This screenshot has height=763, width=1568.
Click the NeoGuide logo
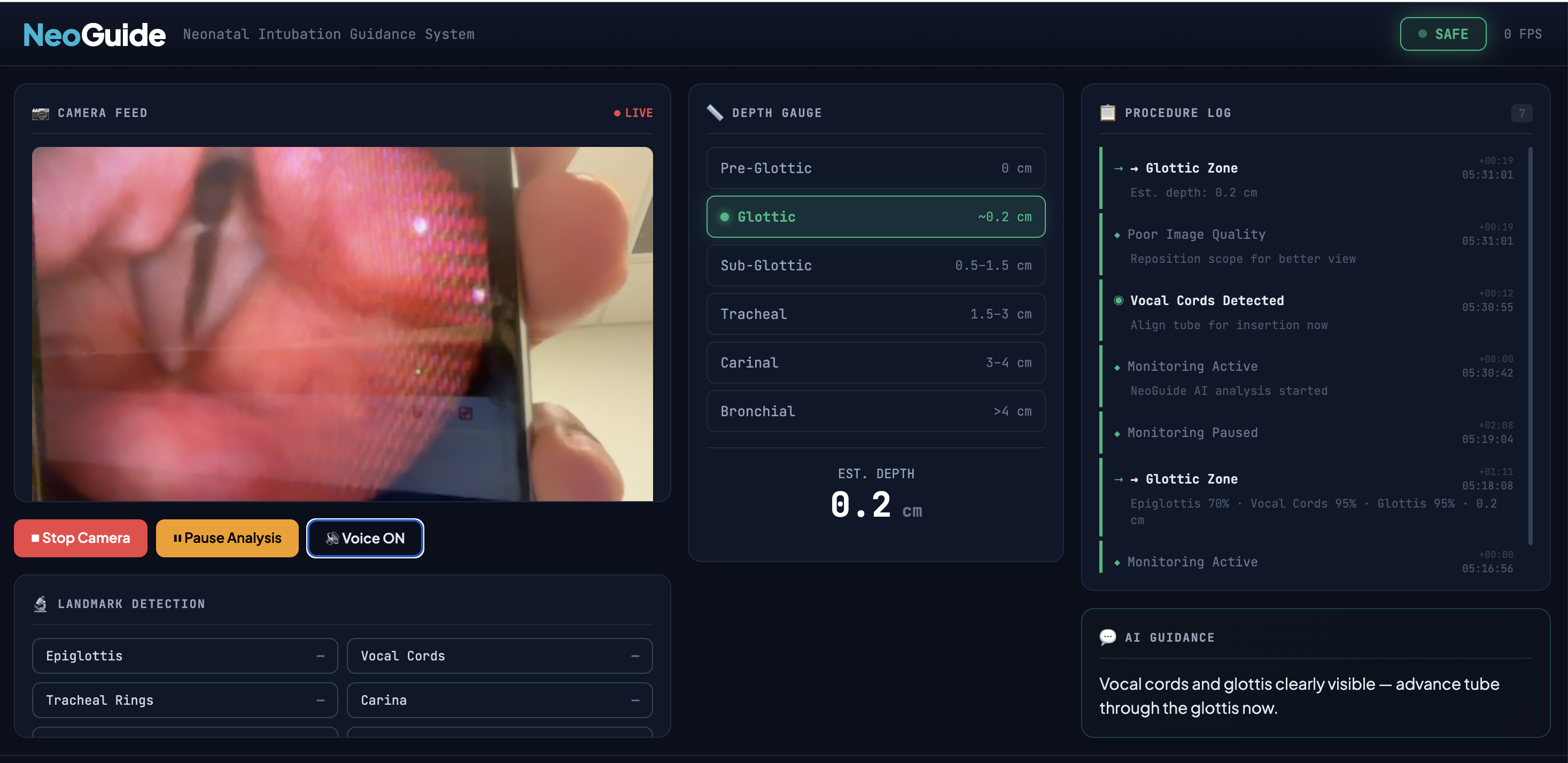[95, 35]
